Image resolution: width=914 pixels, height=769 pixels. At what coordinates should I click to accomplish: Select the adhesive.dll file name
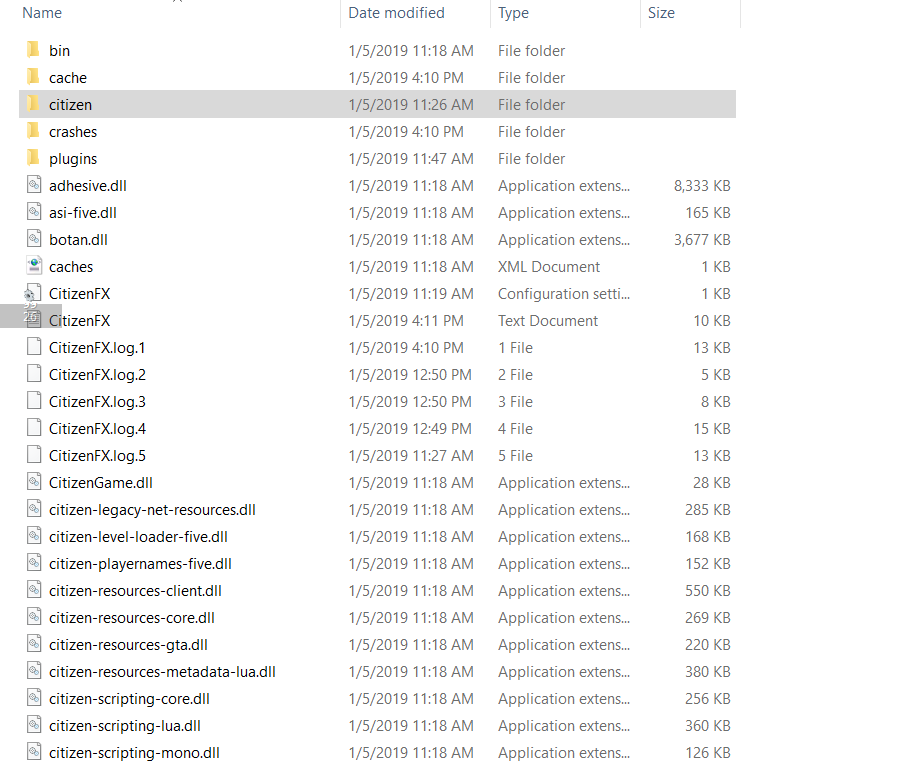pos(87,185)
